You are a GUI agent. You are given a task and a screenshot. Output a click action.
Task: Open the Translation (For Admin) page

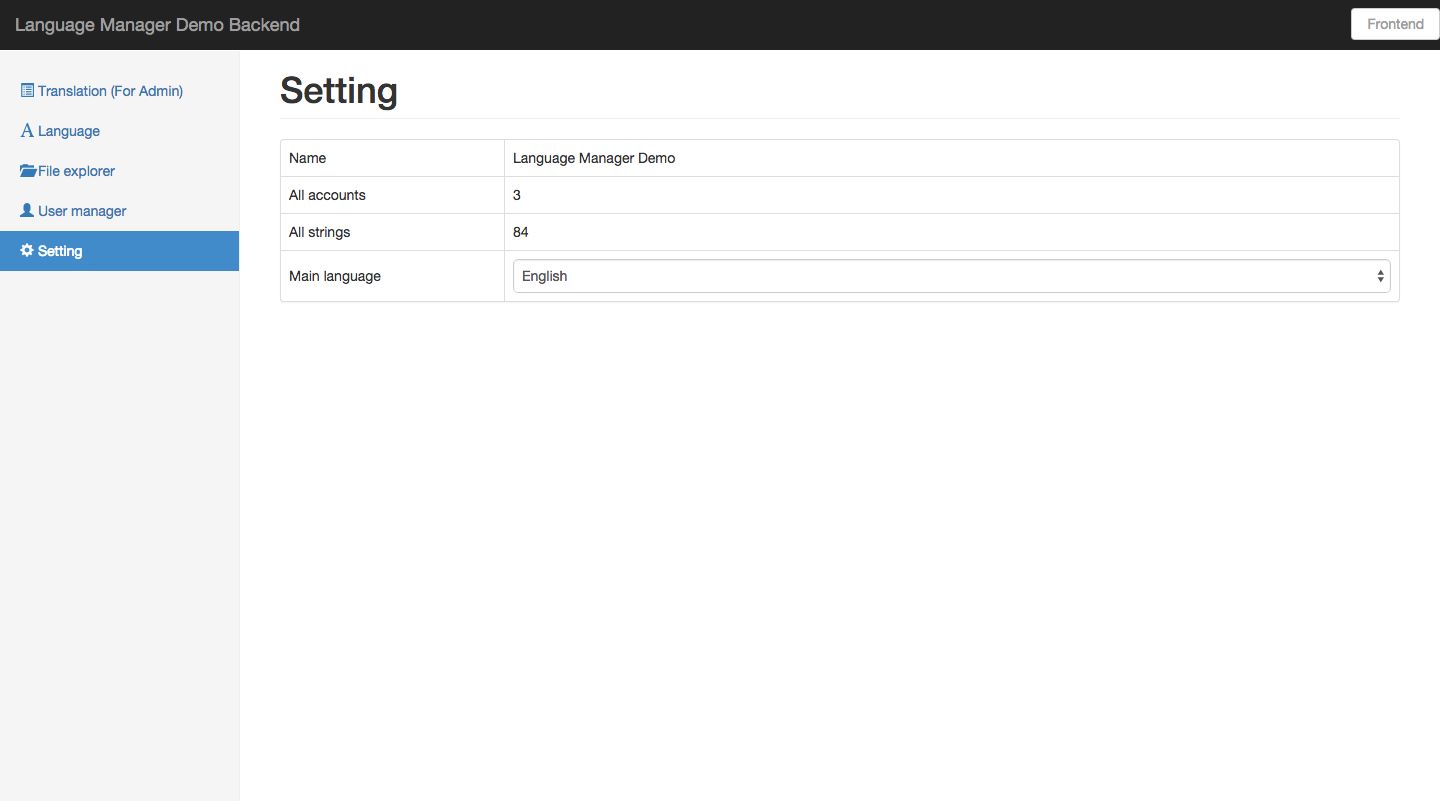pos(110,91)
